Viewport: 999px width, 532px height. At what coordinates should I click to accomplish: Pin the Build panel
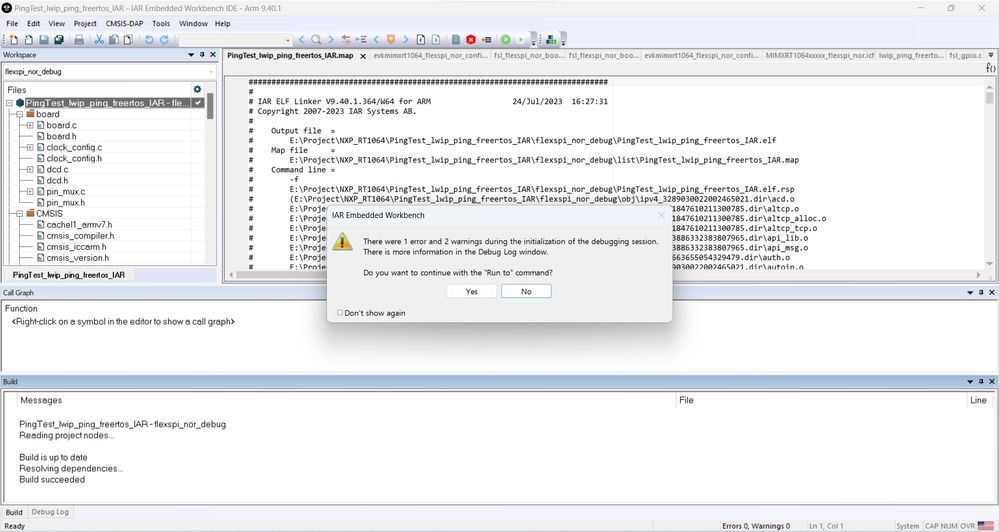[981, 381]
